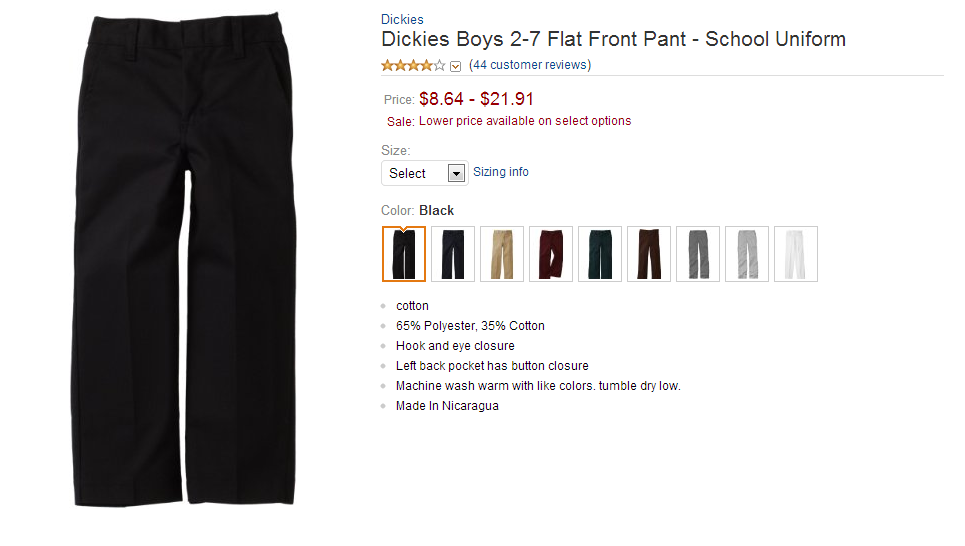Image resolution: width=965 pixels, height=546 pixels.
Task: Open the 44 customer reviews link
Action: tap(530, 65)
